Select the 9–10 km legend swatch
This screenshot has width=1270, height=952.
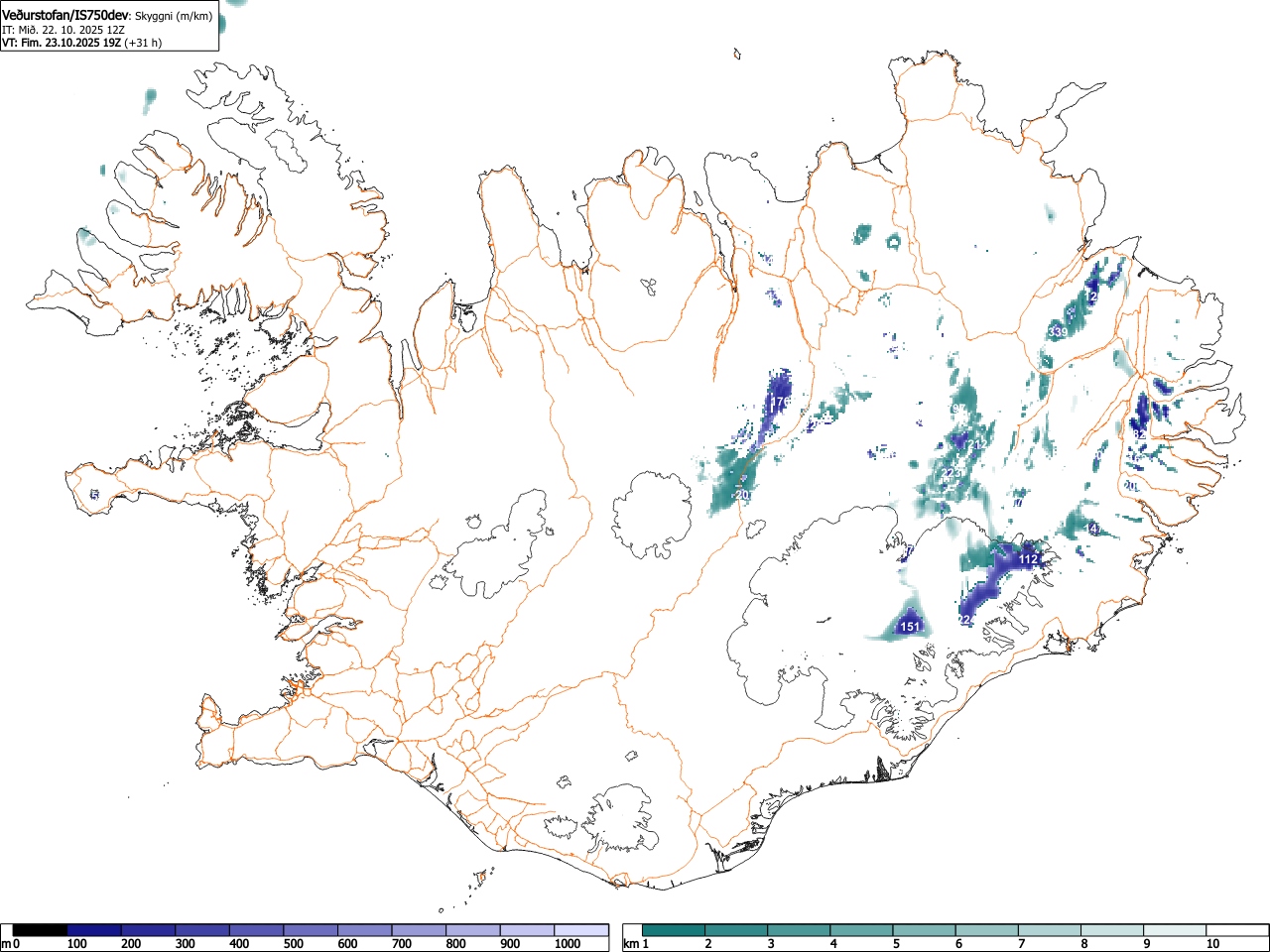coord(1174,930)
